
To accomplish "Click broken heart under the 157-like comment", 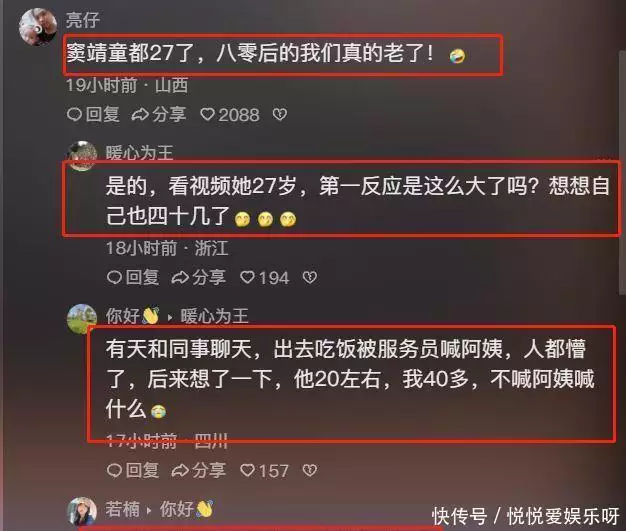I will point(310,471).
